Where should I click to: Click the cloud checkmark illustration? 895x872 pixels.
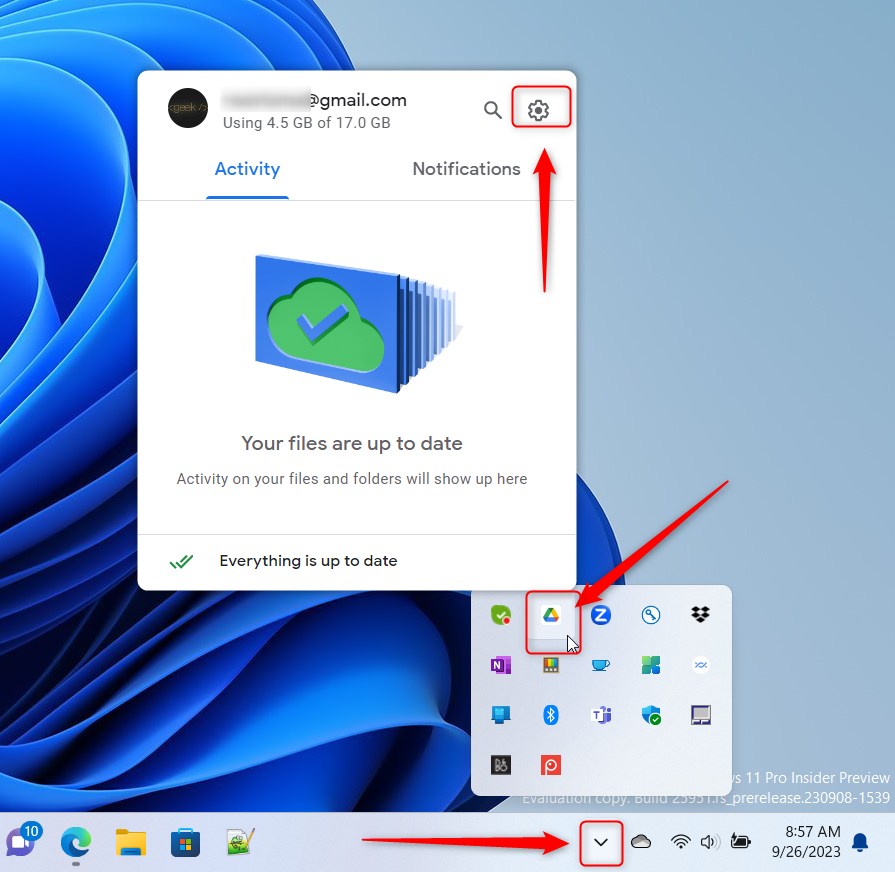coord(358,324)
